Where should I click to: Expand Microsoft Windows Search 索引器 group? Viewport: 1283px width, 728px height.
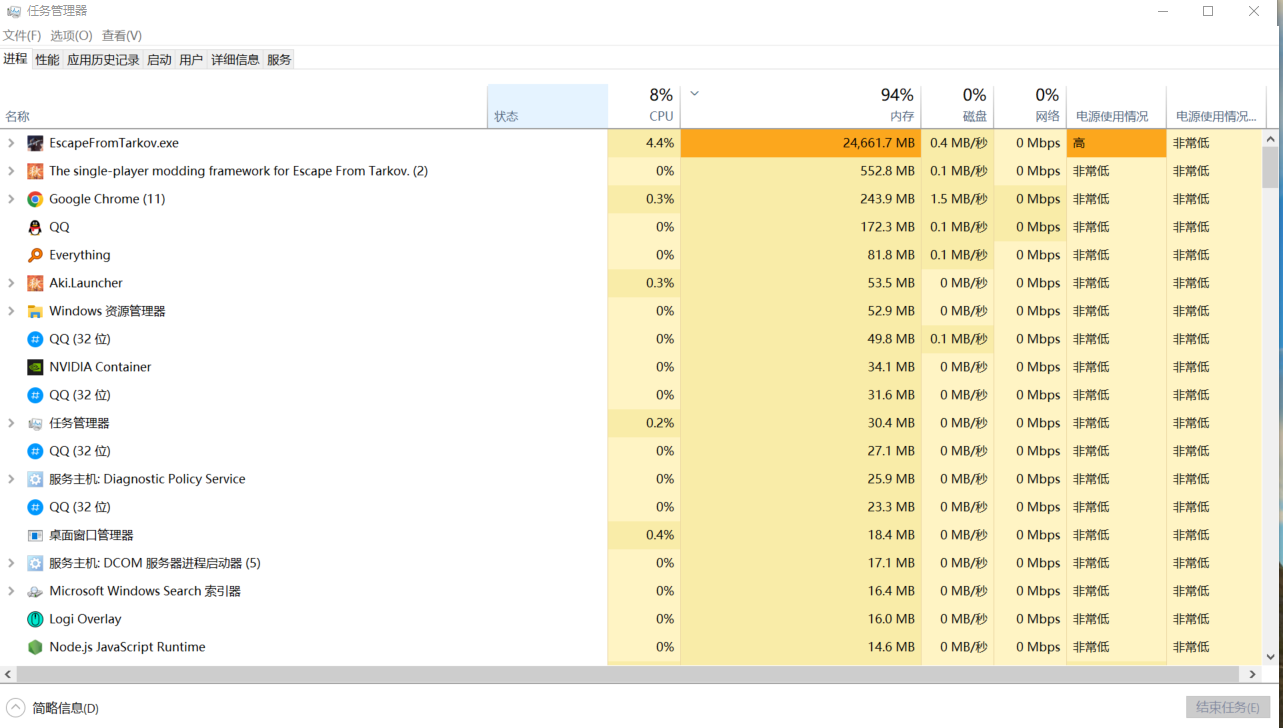(x=11, y=591)
